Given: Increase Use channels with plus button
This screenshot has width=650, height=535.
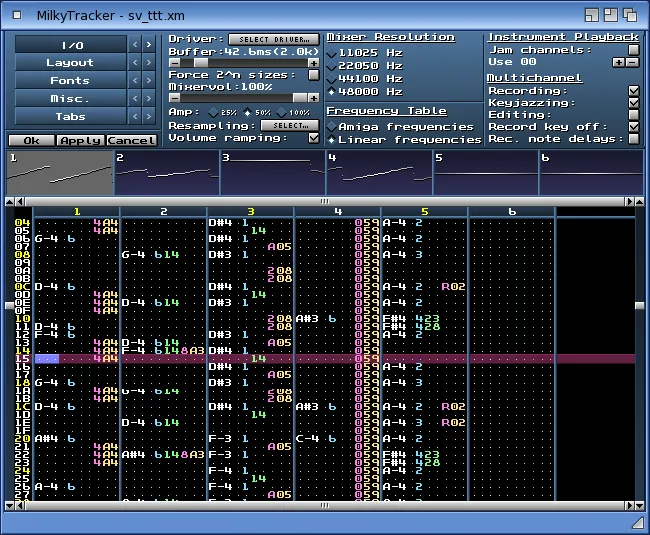Looking at the screenshot, I should tap(618, 62).
